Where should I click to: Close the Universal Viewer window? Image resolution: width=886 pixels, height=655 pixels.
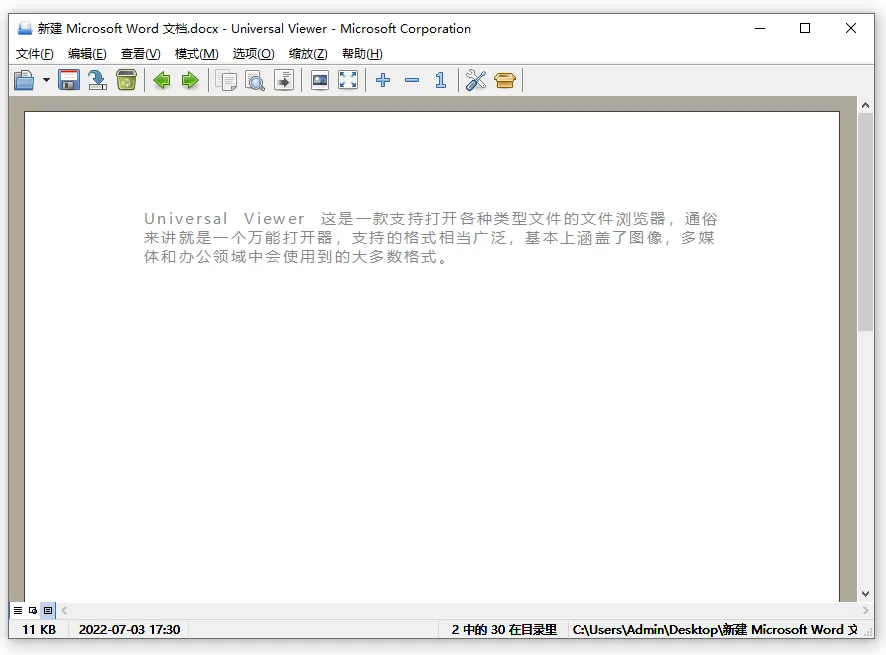click(x=851, y=28)
